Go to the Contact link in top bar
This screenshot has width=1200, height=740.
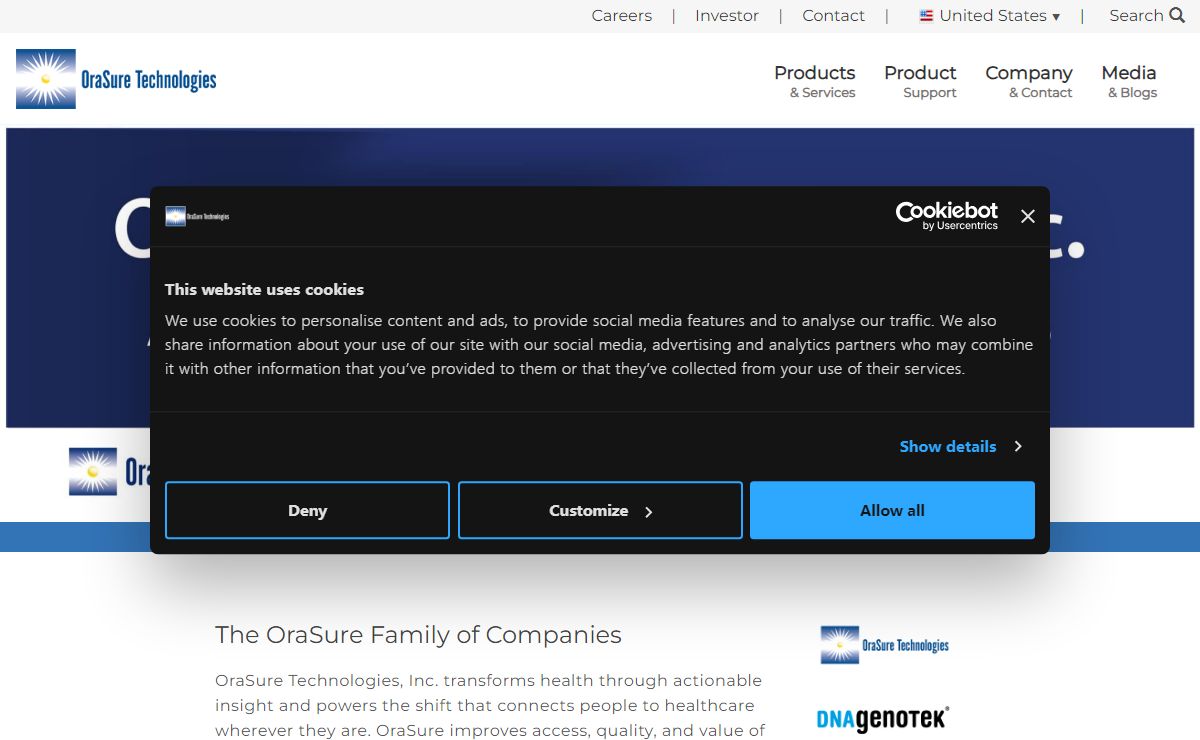click(833, 16)
